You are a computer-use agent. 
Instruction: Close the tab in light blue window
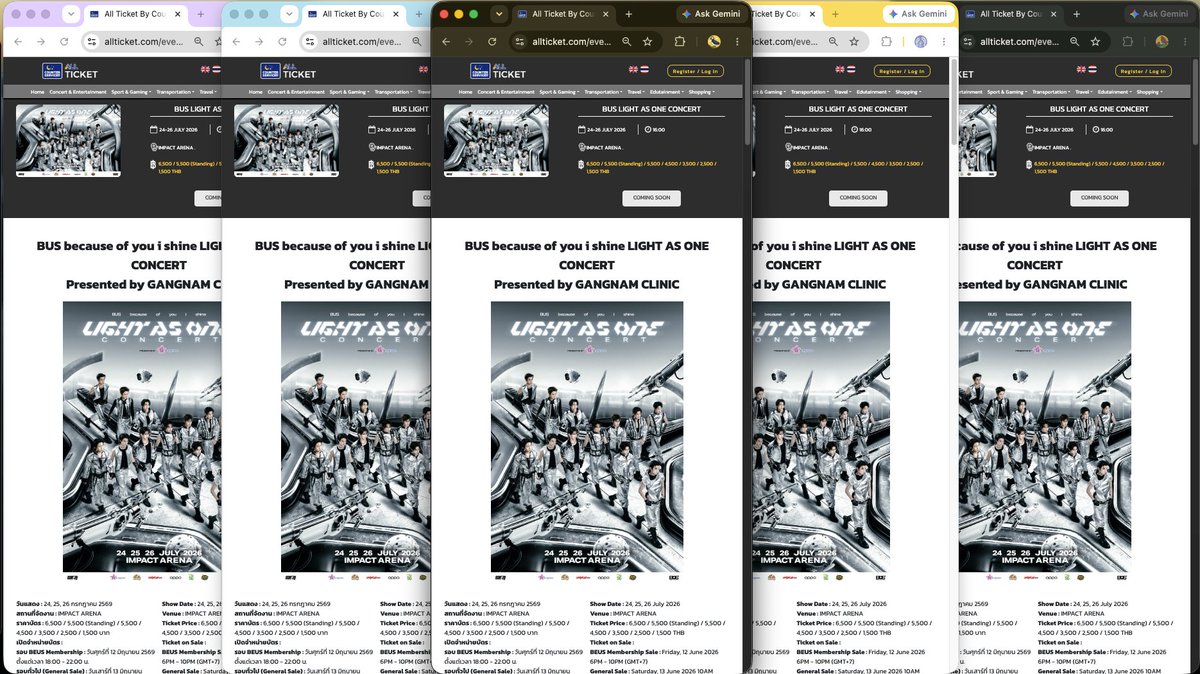click(396, 14)
